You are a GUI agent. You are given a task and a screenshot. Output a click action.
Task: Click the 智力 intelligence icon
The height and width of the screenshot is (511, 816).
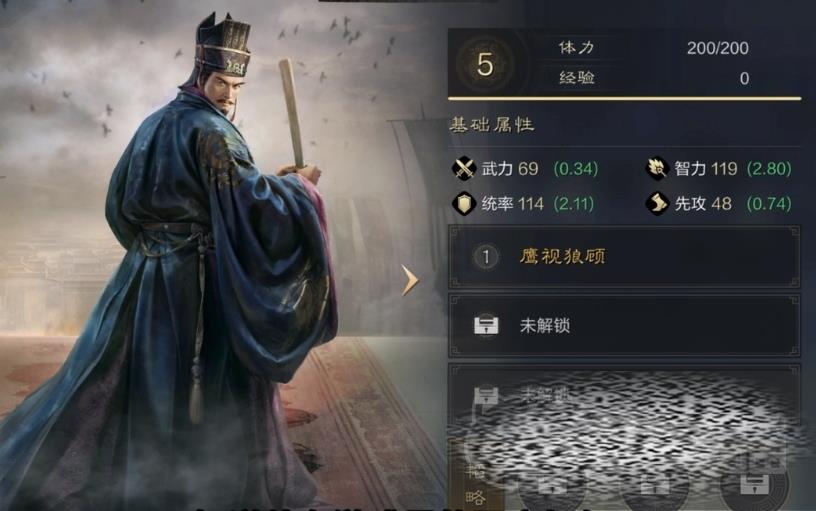[657, 168]
